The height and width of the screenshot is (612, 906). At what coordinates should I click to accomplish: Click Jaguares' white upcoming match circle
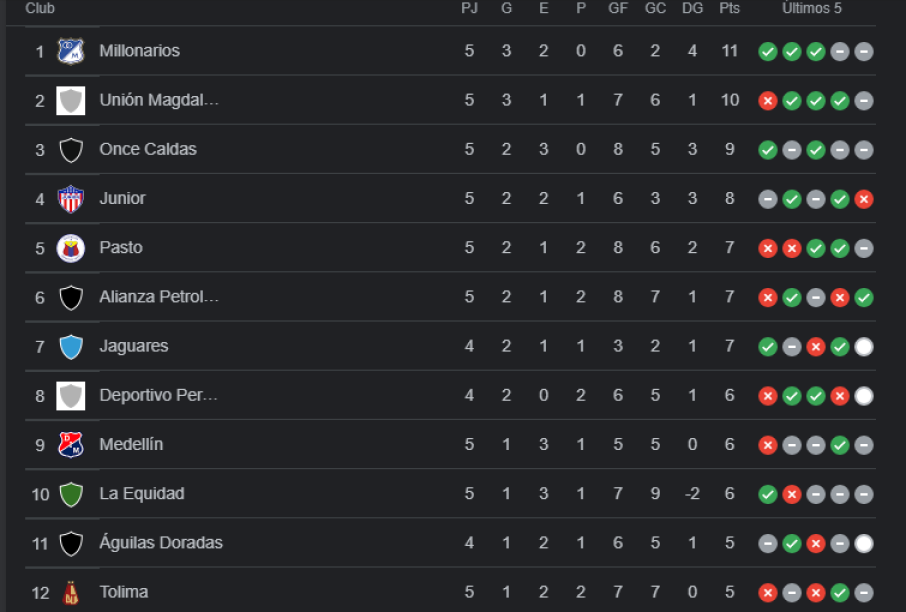(864, 347)
